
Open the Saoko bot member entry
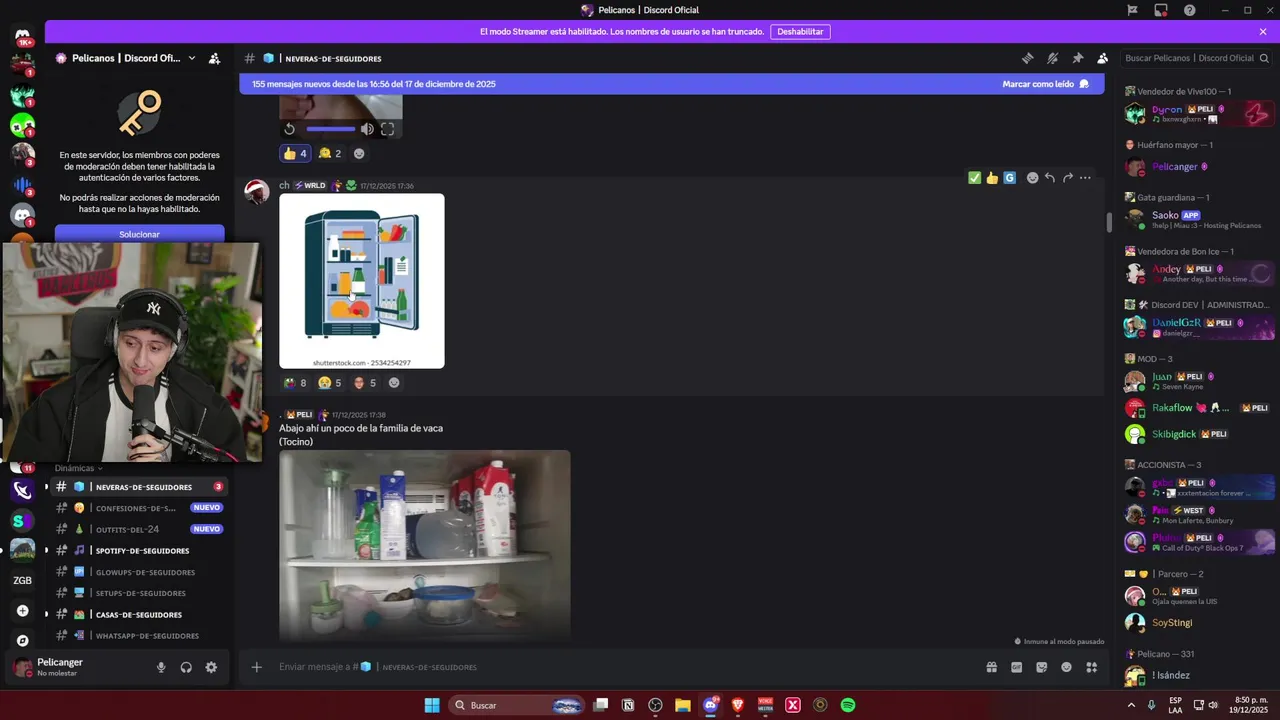(1199, 219)
